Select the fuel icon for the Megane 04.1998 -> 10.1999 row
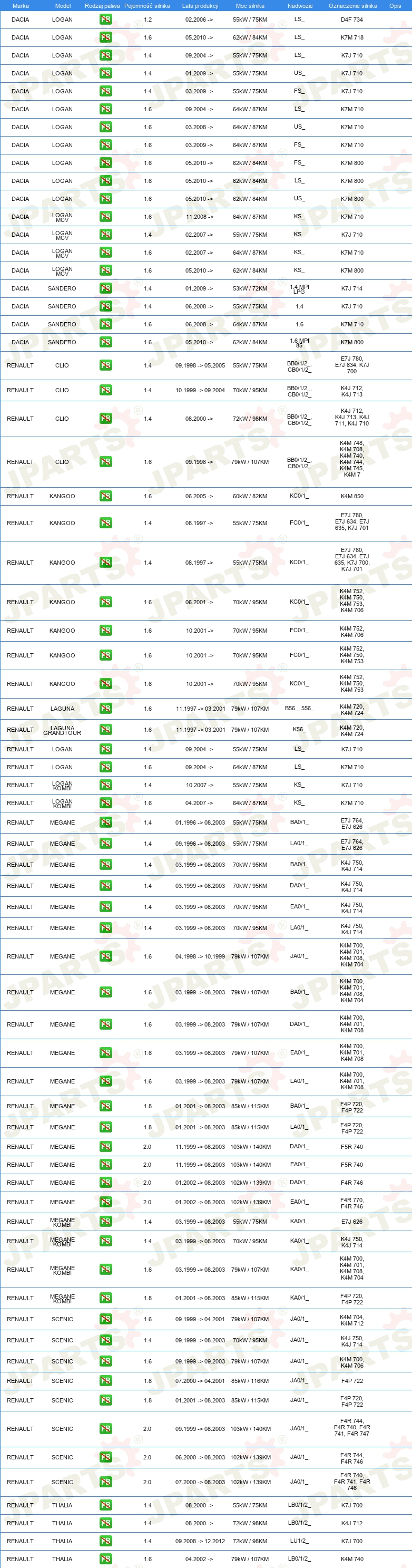412x1568 pixels. (x=105, y=956)
